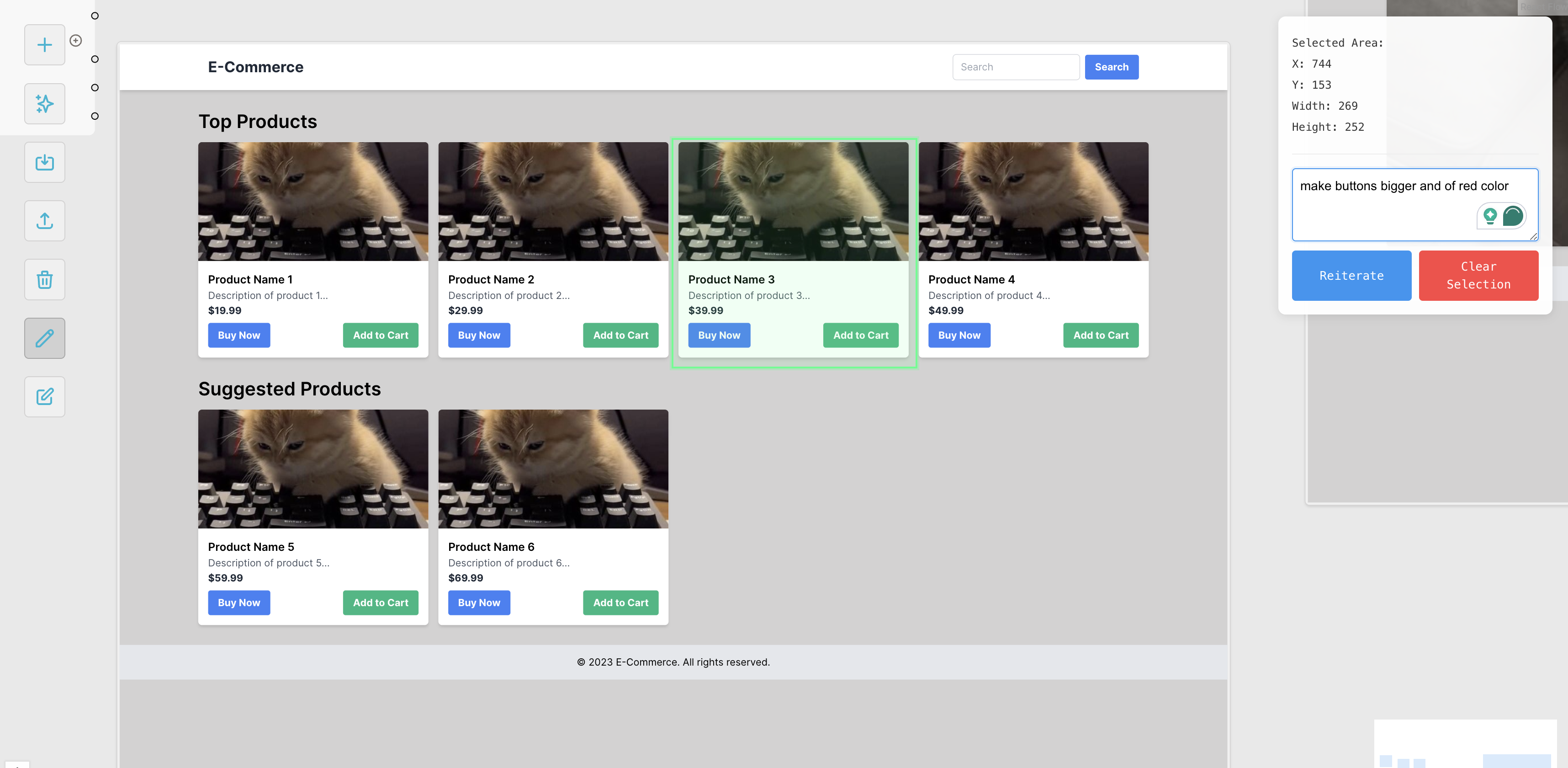Click Add to Cart for Product Name 6

point(620,603)
